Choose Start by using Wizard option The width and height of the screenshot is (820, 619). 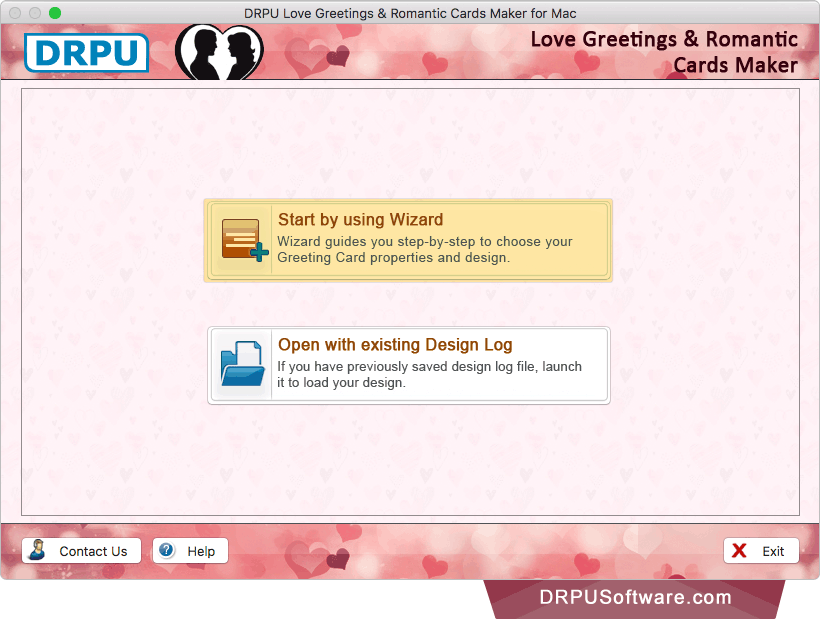[408, 240]
